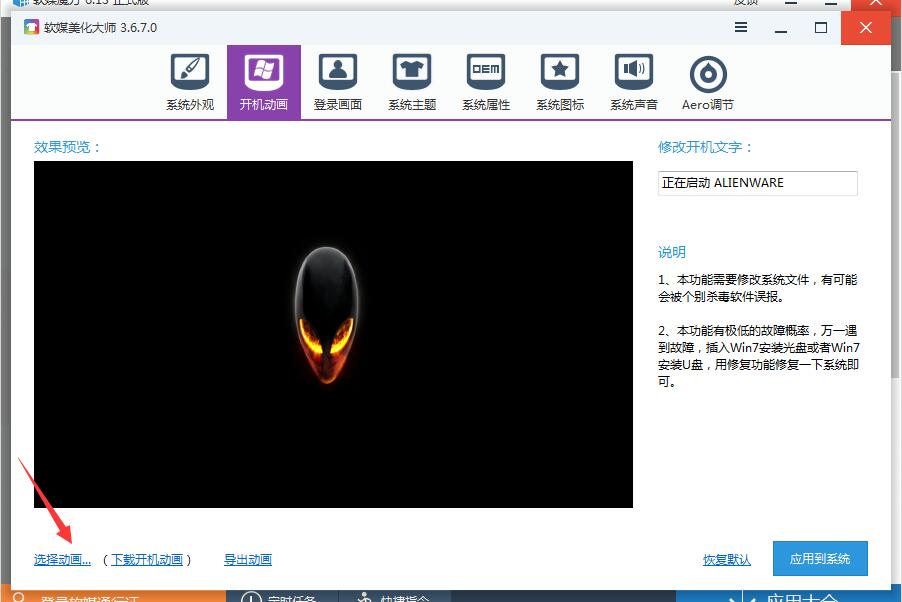Switch to 系统属性 OEM section
This screenshot has height=602, width=902.
[x=486, y=82]
